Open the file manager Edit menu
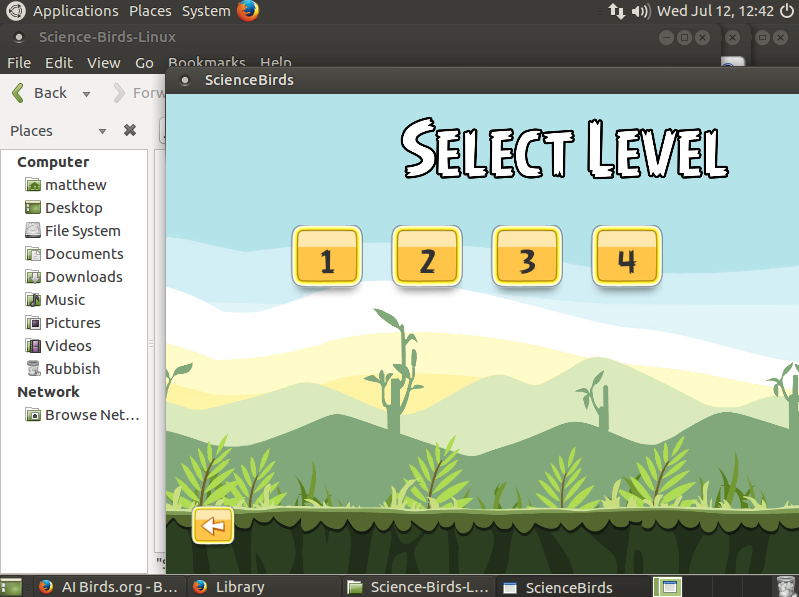This screenshot has height=597, width=799. click(x=59, y=62)
